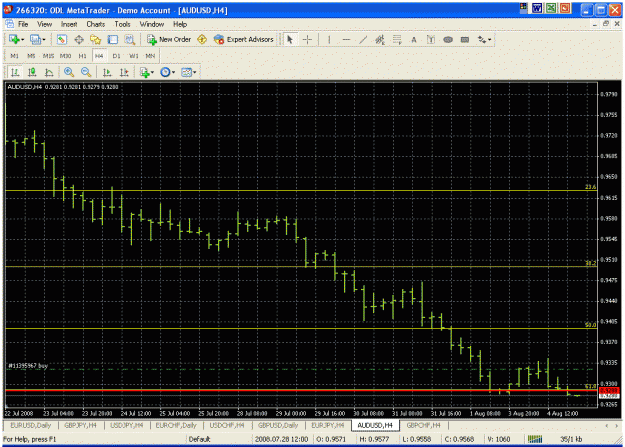This screenshot has width=625, height=447.
Task: Click the MDI chart icon beside File menu
Action: [x=9, y=24]
